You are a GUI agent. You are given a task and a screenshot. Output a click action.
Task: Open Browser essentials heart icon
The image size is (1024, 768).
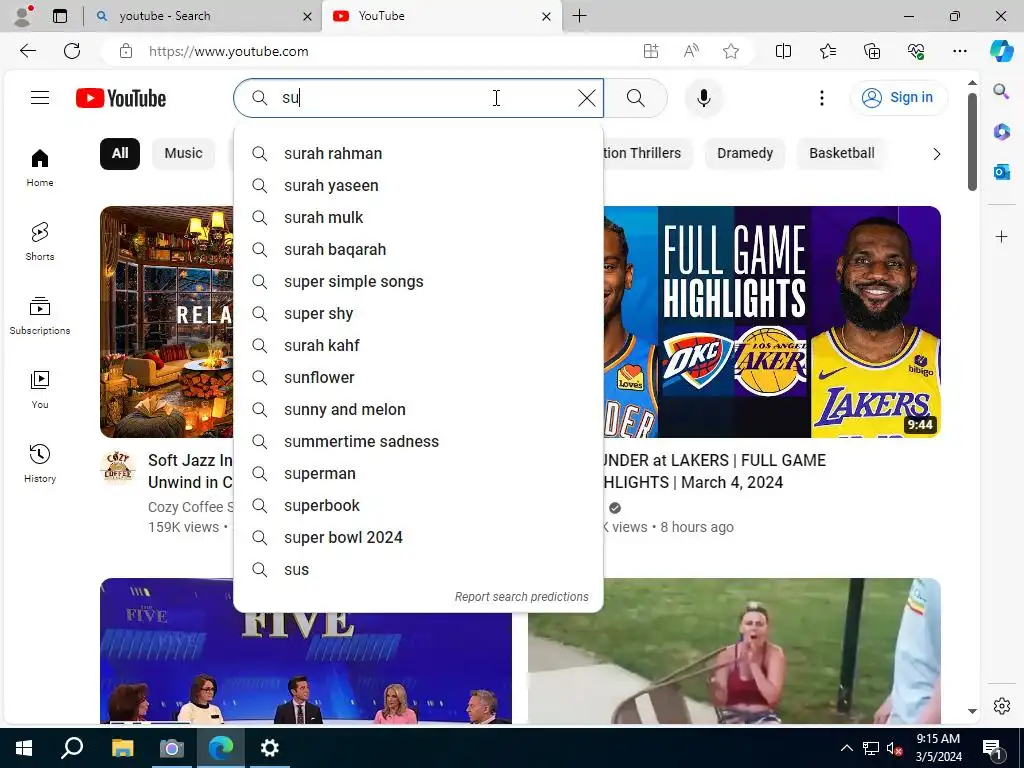[916, 52]
